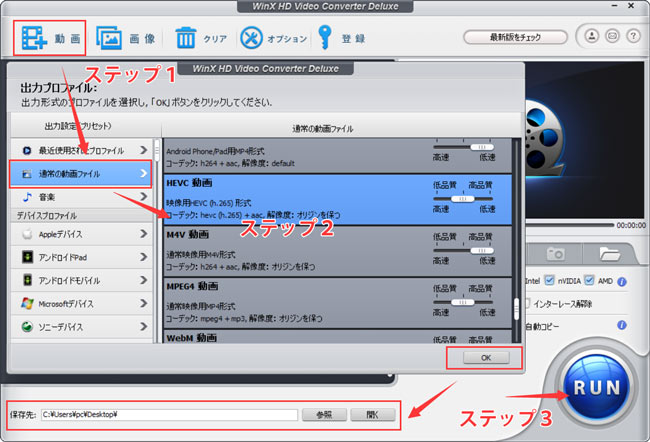Click the 画像 add image icon
The width and height of the screenshot is (650, 442).
(109, 38)
